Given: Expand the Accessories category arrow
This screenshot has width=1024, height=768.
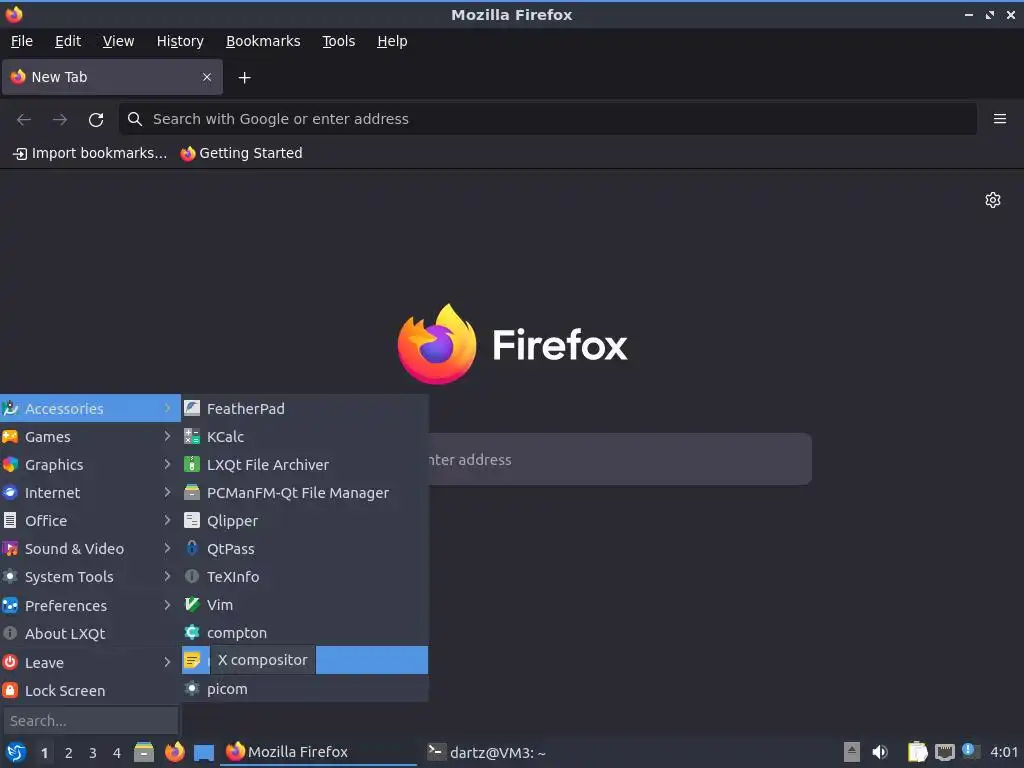Looking at the screenshot, I should [x=167, y=409].
